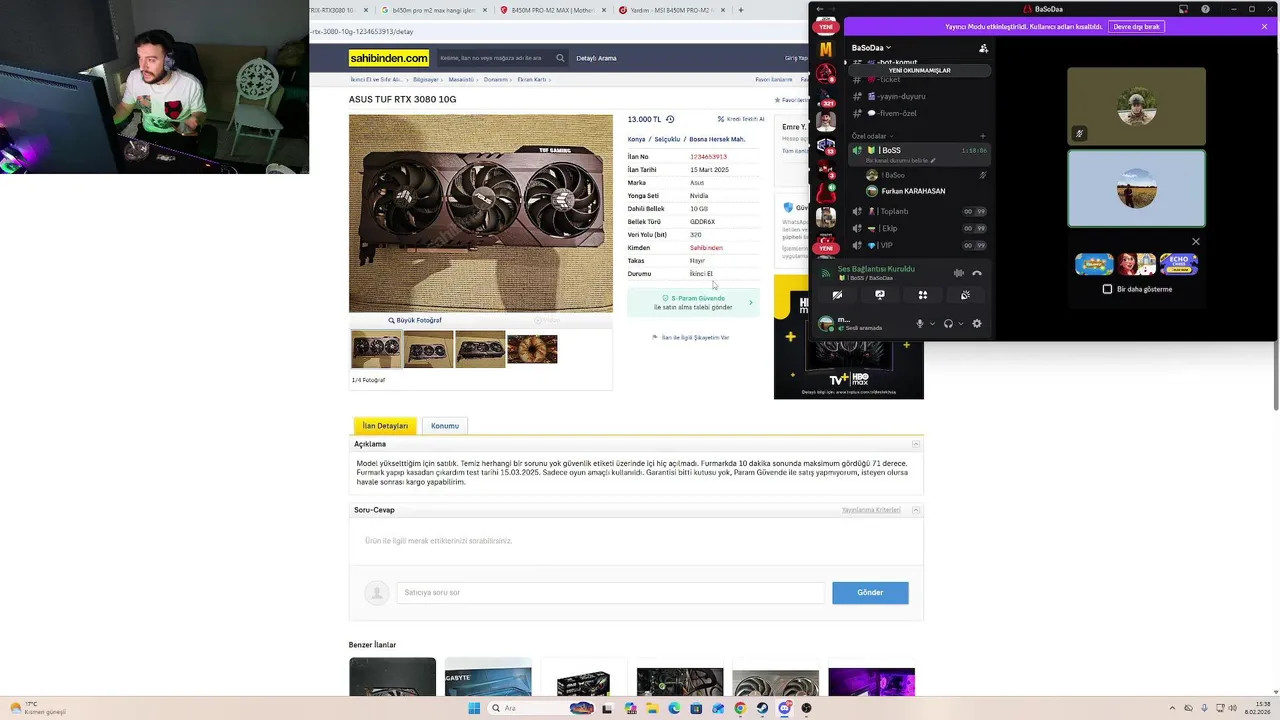
Task: Click the add channel plus in Özel odalar
Action: pyautogui.click(x=983, y=136)
